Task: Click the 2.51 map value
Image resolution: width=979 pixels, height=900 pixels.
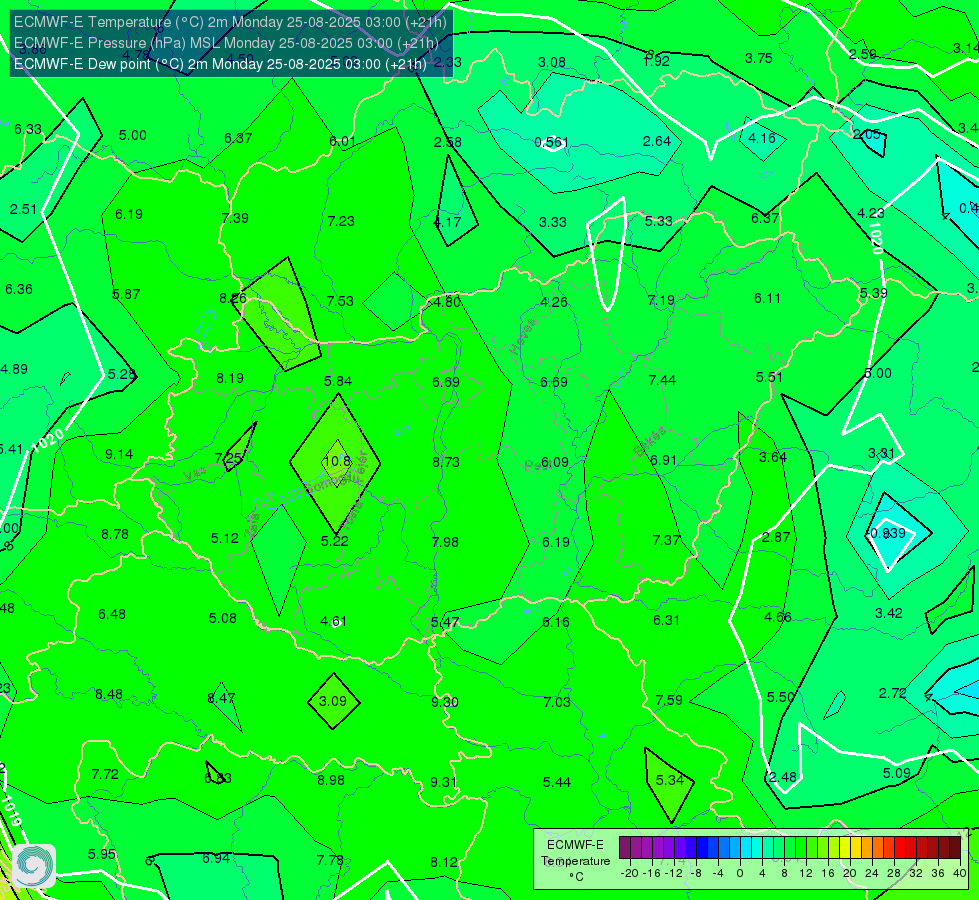Action: tap(23, 209)
